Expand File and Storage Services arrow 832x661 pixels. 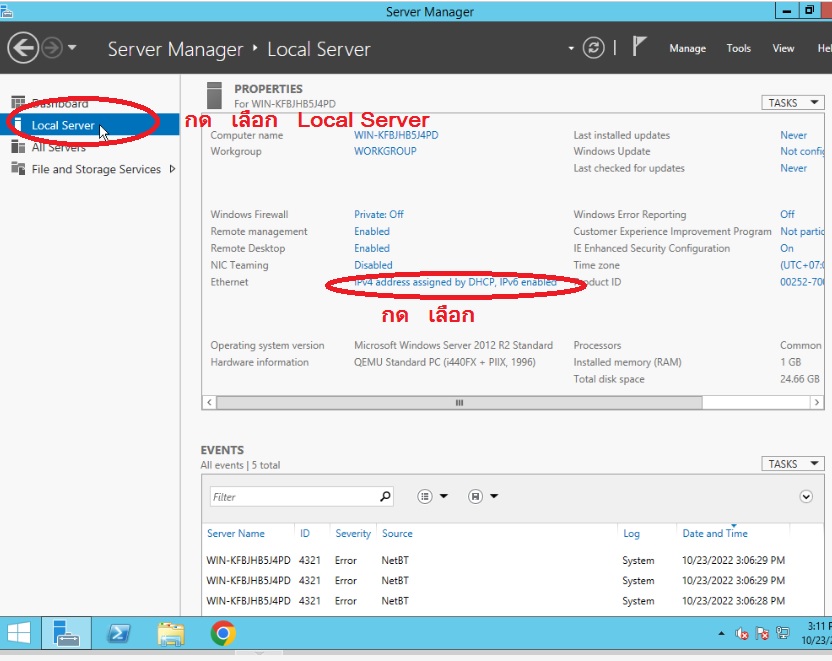[x=172, y=169]
